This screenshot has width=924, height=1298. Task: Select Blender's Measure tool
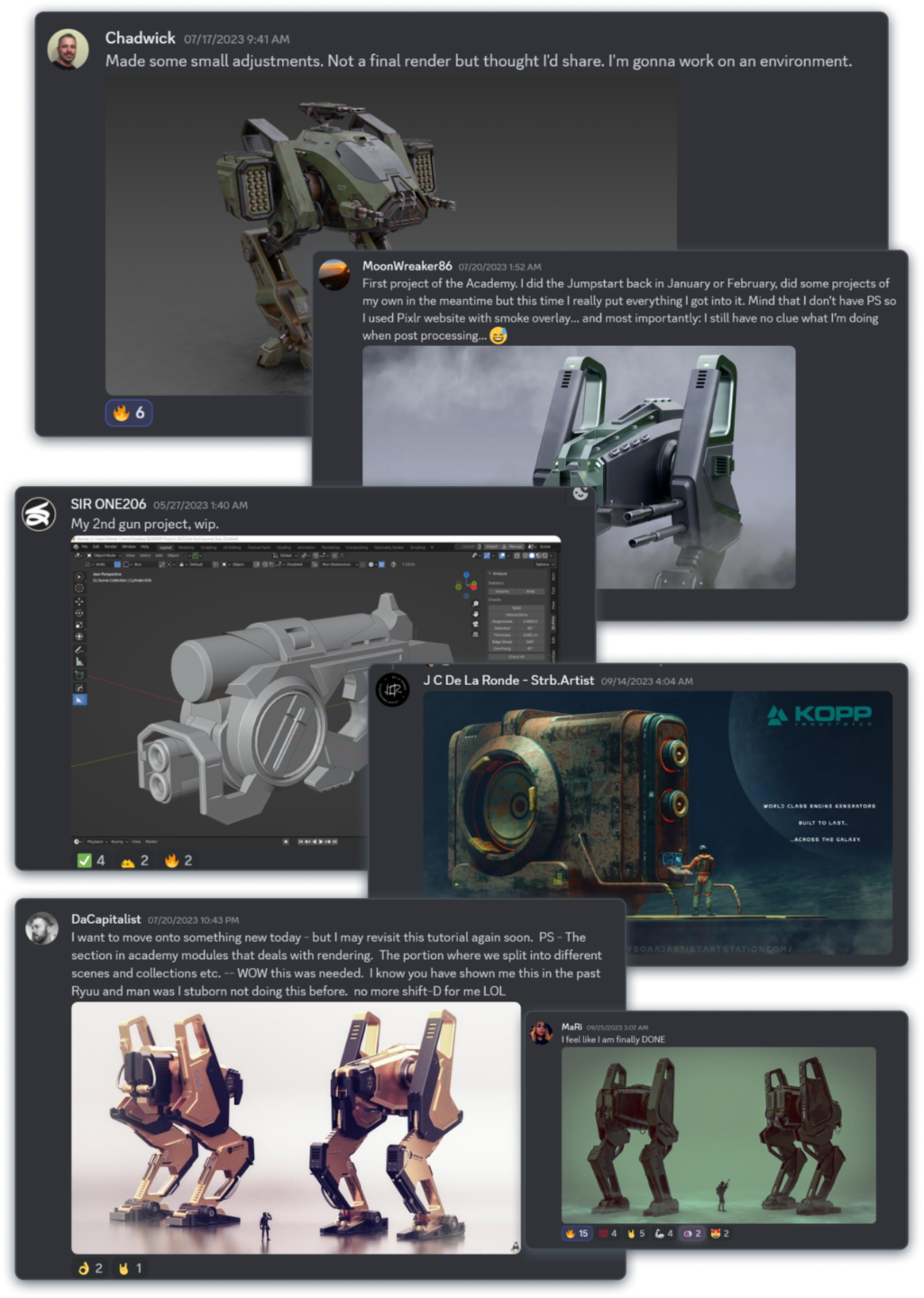79,662
